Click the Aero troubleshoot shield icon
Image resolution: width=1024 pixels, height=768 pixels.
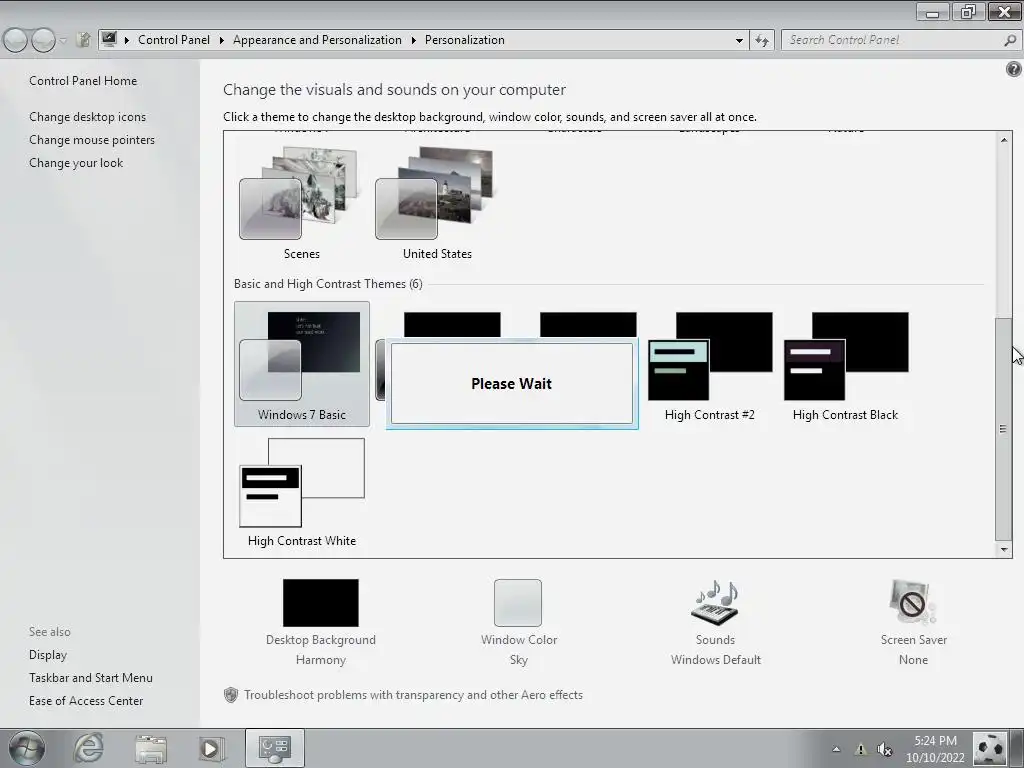231,695
